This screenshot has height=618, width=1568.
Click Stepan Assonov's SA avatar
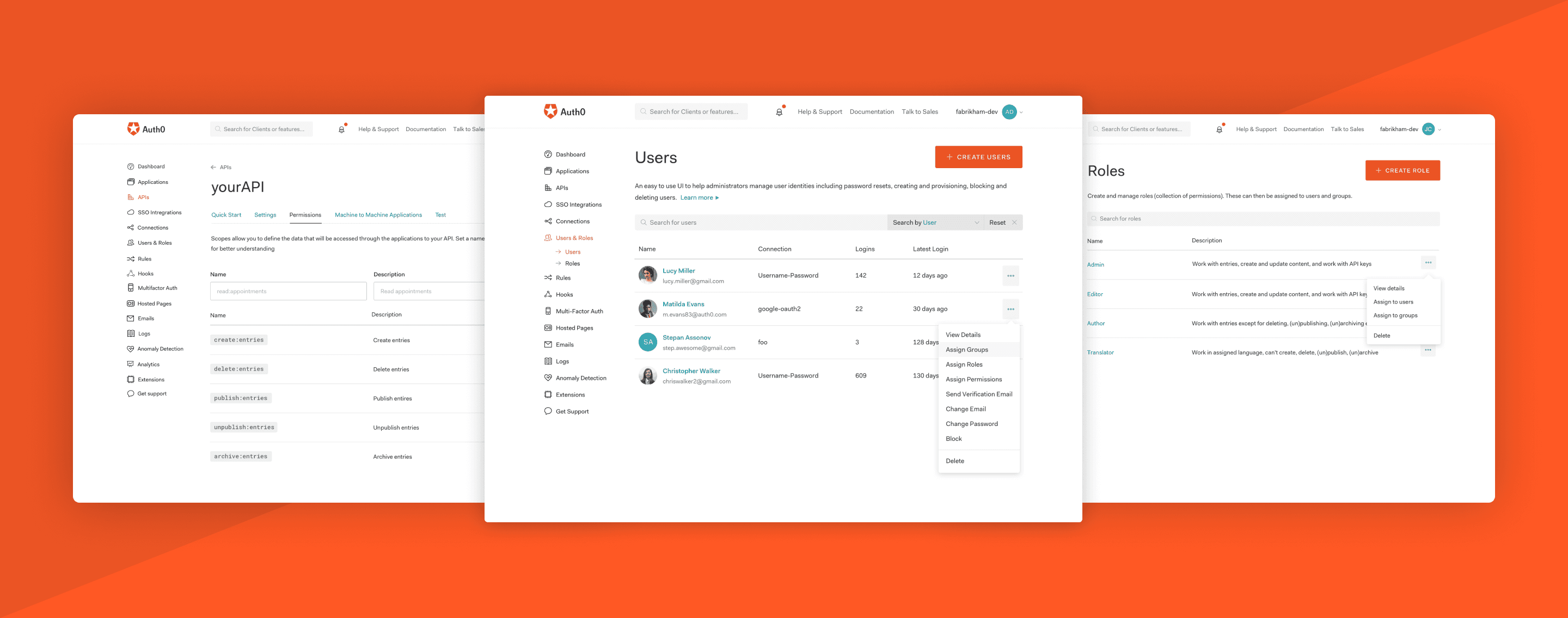click(x=648, y=342)
